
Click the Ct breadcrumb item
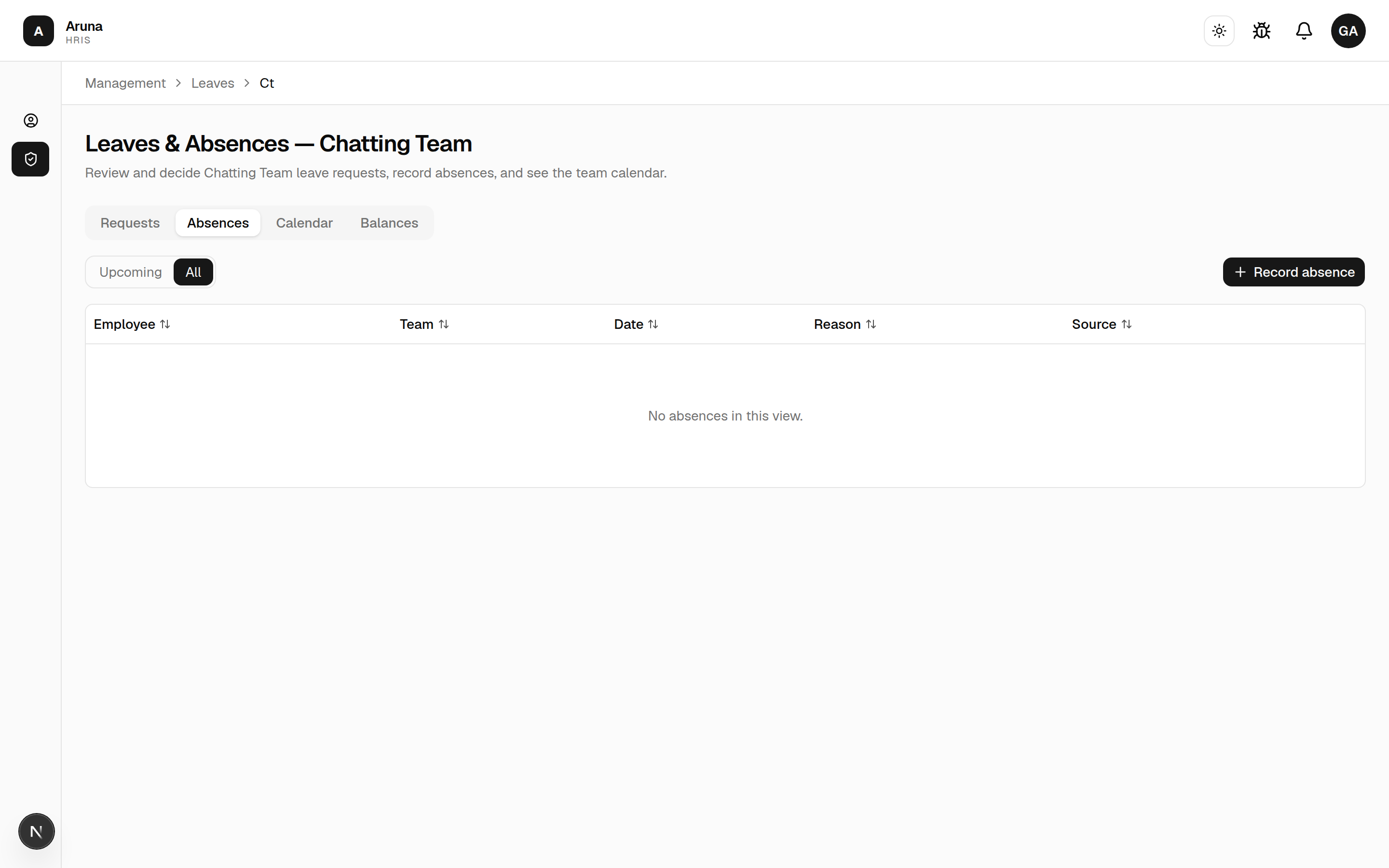tap(267, 83)
